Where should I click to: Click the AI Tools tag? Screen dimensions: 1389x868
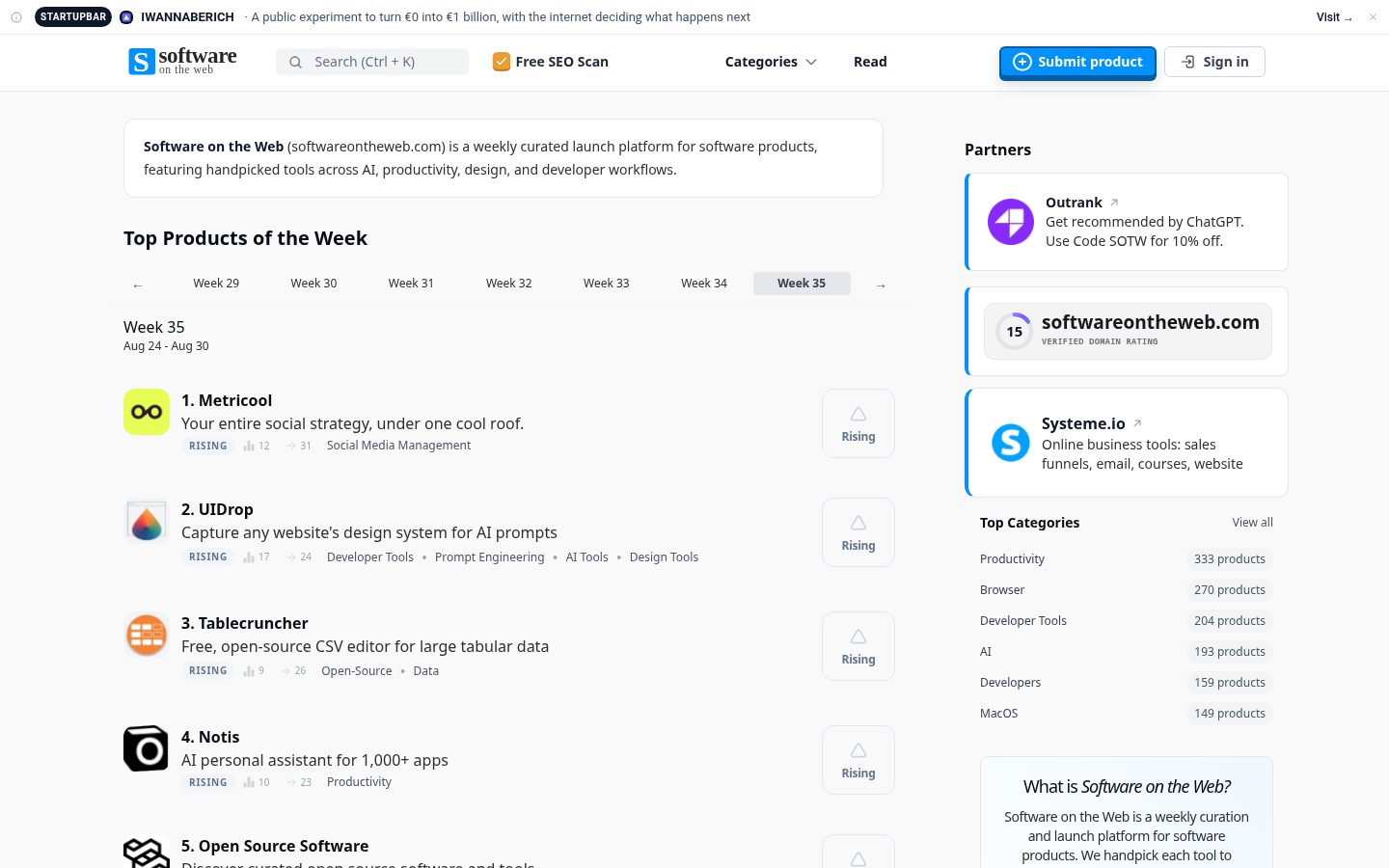586,557
